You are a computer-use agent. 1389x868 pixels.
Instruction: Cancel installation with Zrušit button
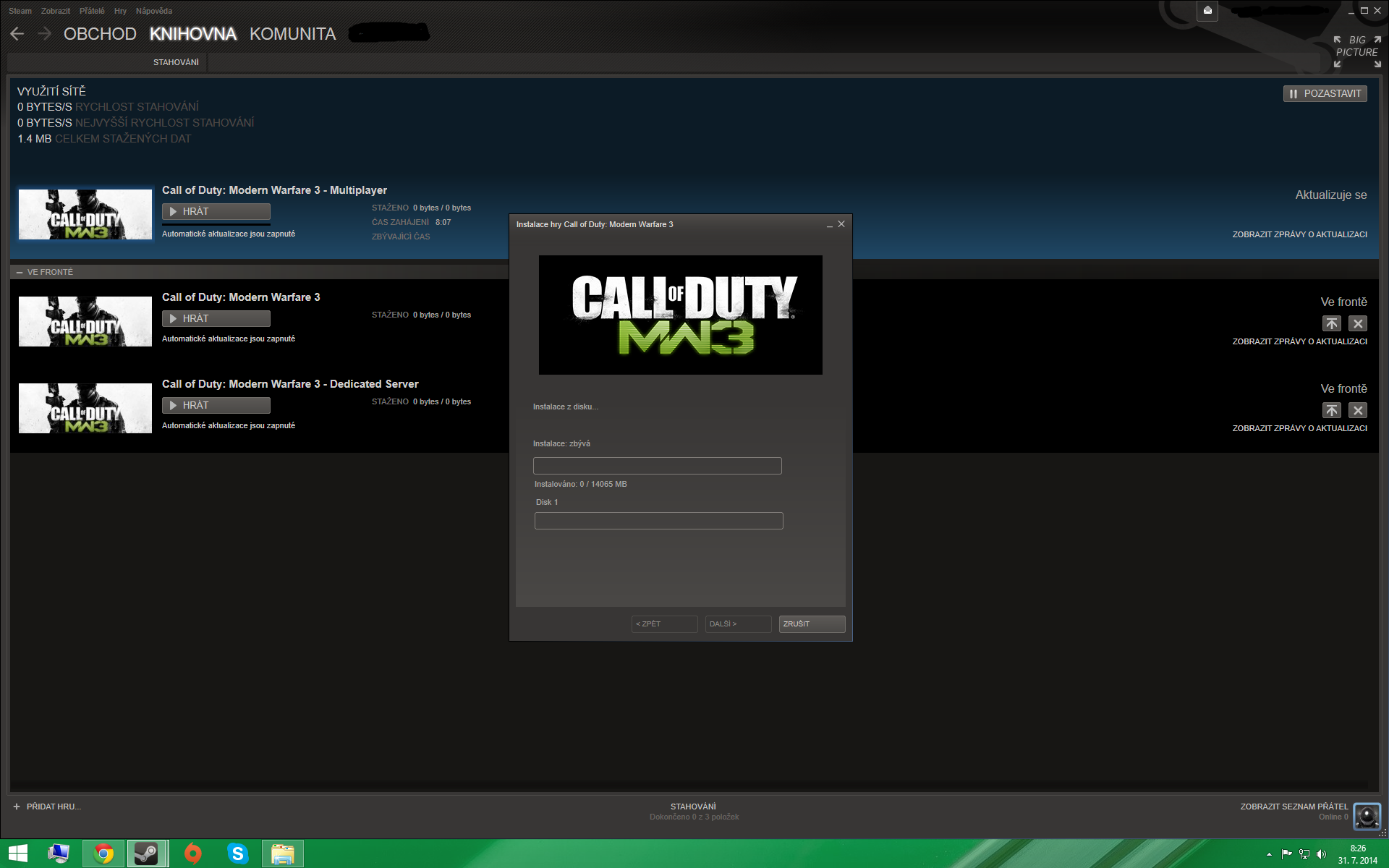(811, 624)
